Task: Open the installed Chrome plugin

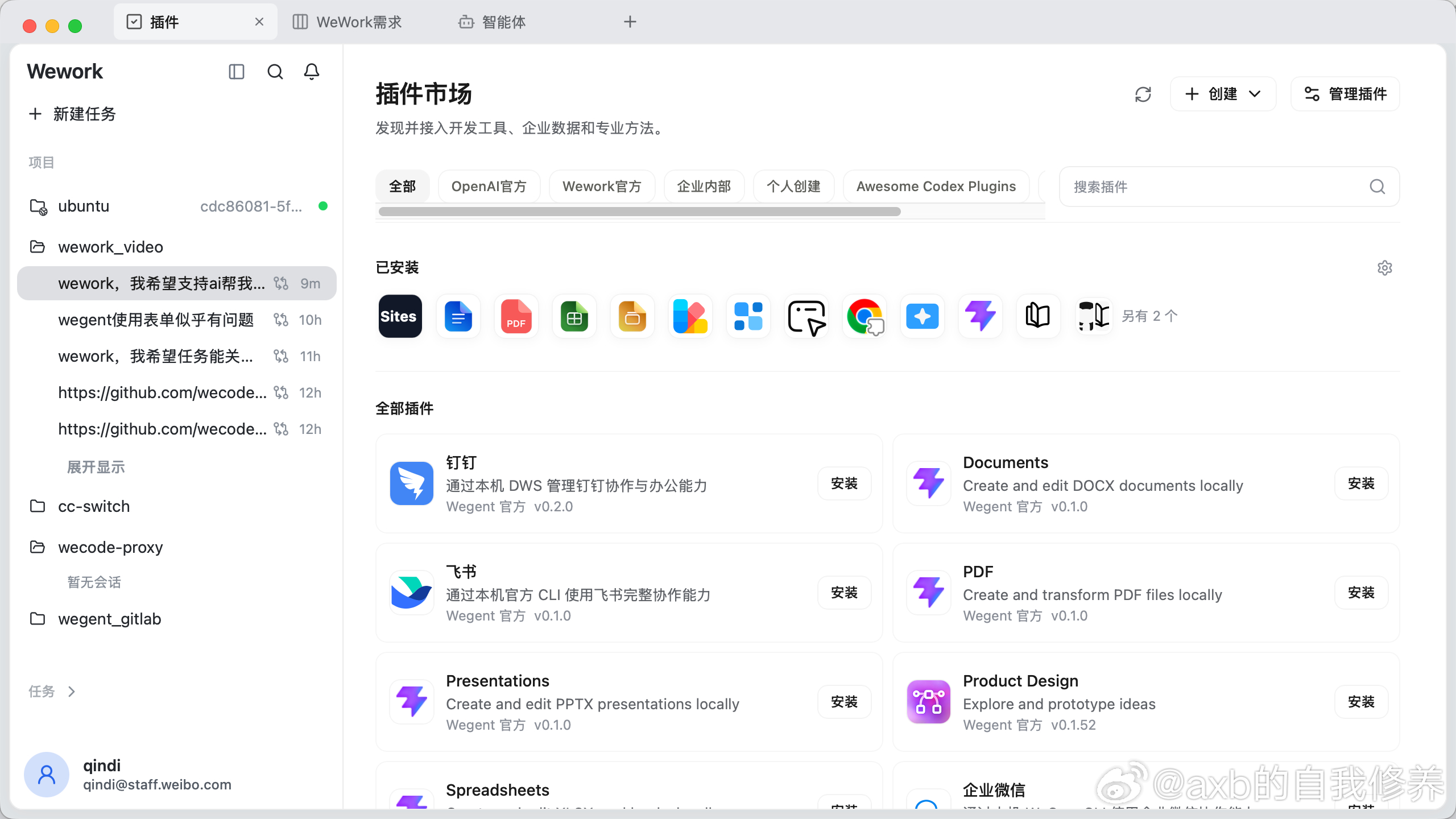Action: [864, 316]
